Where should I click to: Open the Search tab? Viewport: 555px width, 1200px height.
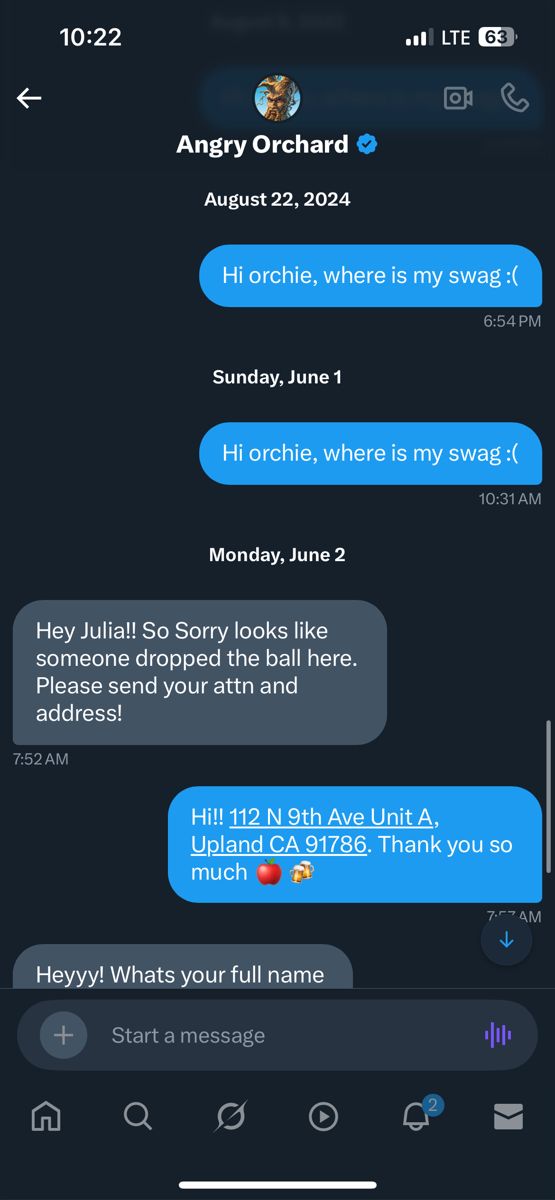coord(138,1117)
